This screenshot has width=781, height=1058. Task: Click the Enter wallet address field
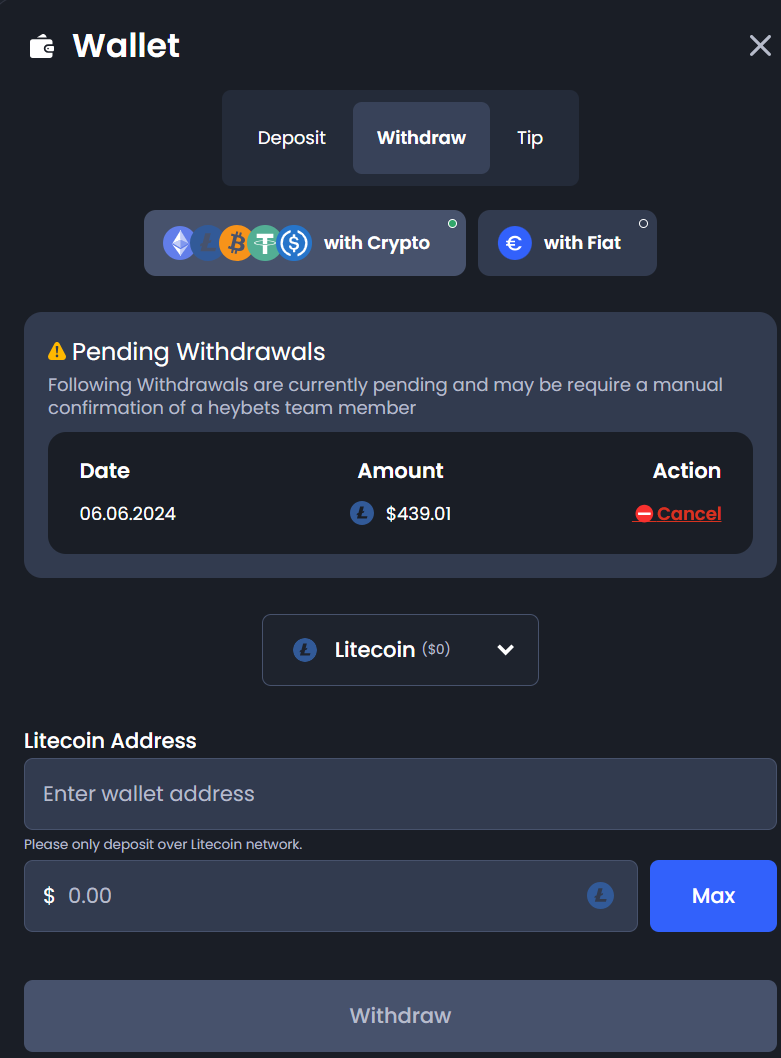pos(400,794)
